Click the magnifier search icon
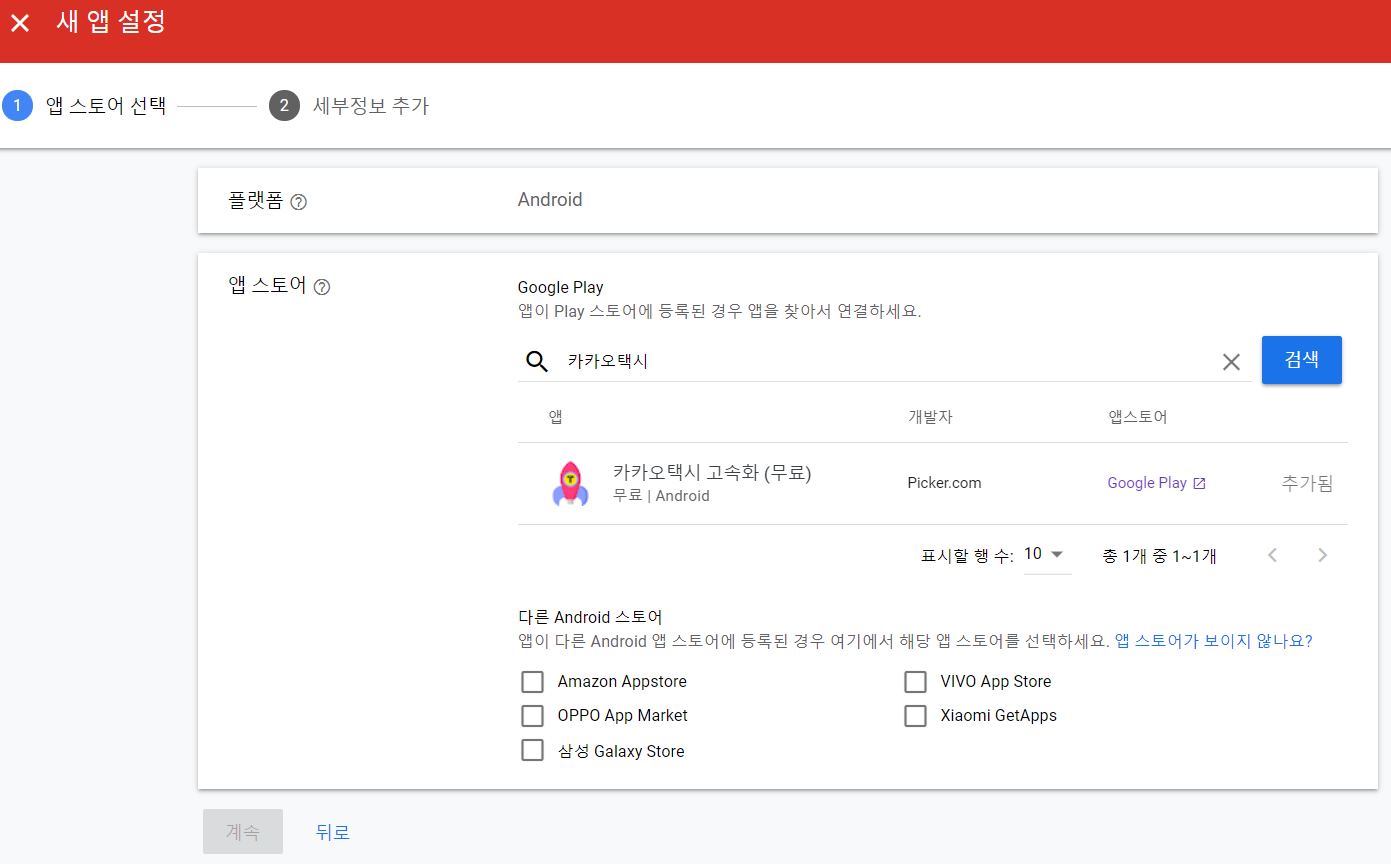This screenshot has width=1391, height=864. (537, 362)
